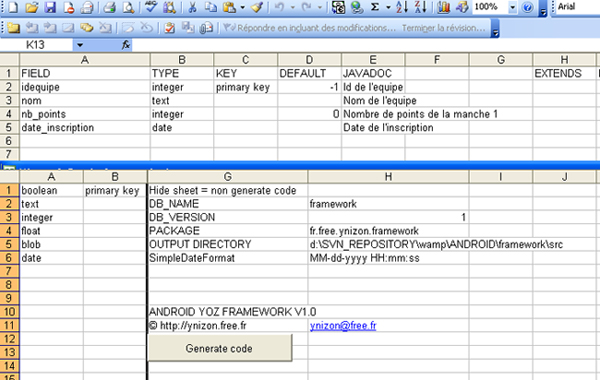This screenshot has width=600, height=380.
Task: Select the 'JAVADOC' header cell
Action: click(373, 73)
